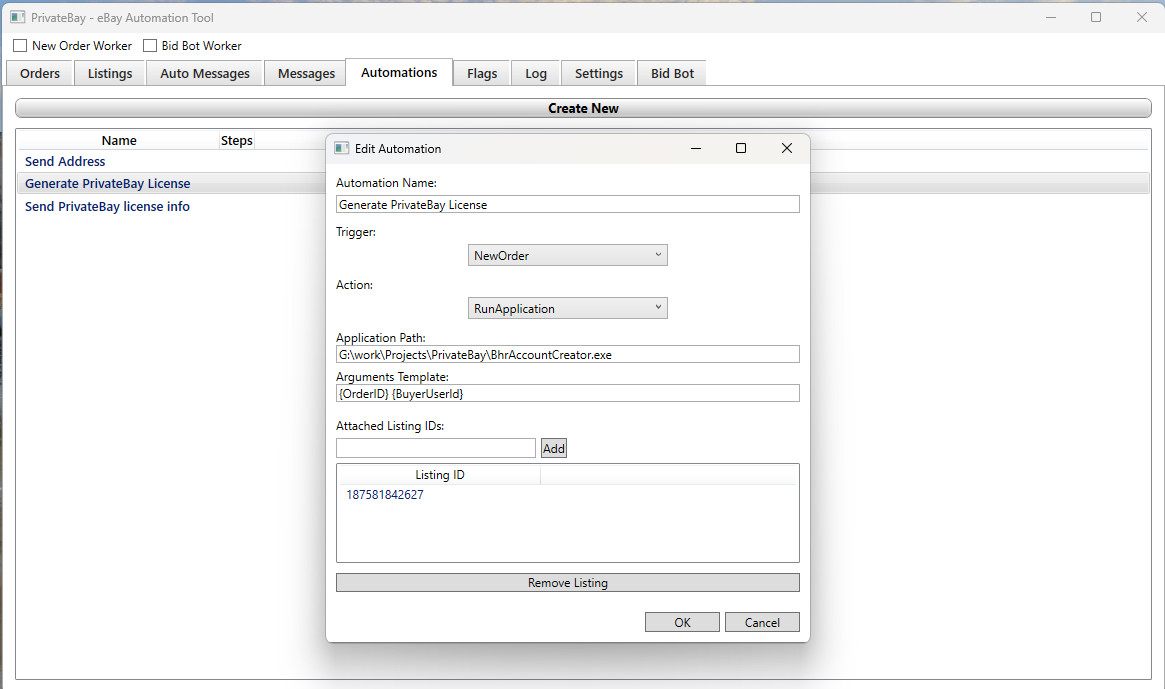This screenshot has width=1165, height=689.
Task: Select the Send Address automation
Action: [x=65, y=161]
